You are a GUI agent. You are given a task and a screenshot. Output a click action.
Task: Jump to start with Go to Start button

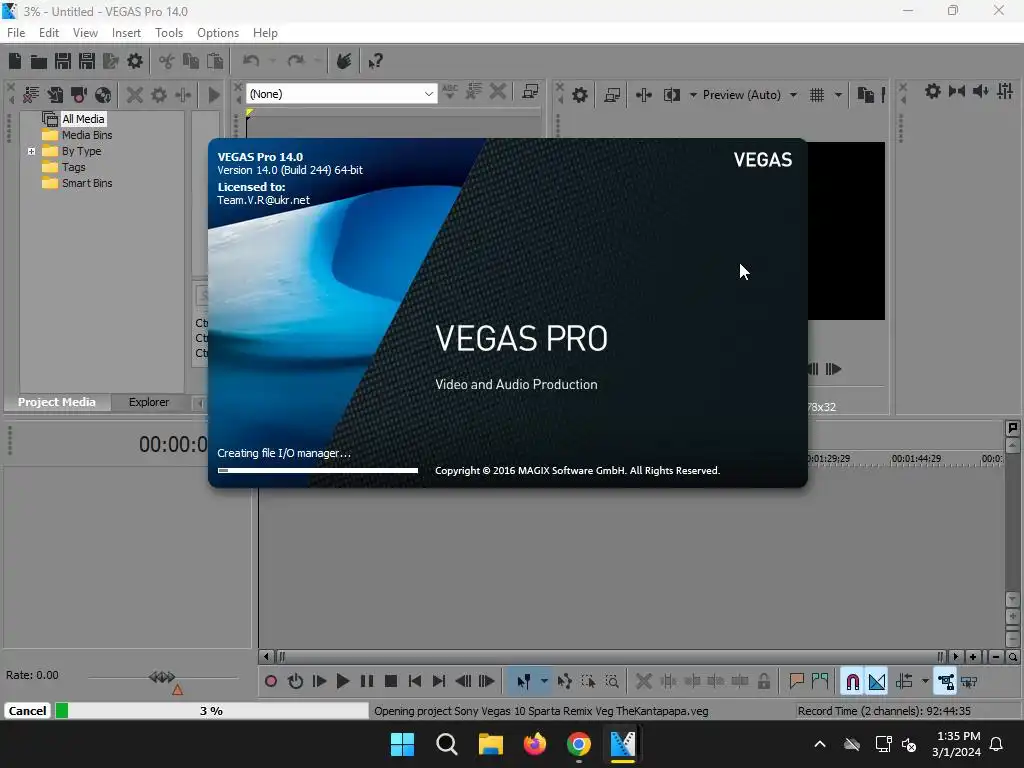click(x=415, y=682)
